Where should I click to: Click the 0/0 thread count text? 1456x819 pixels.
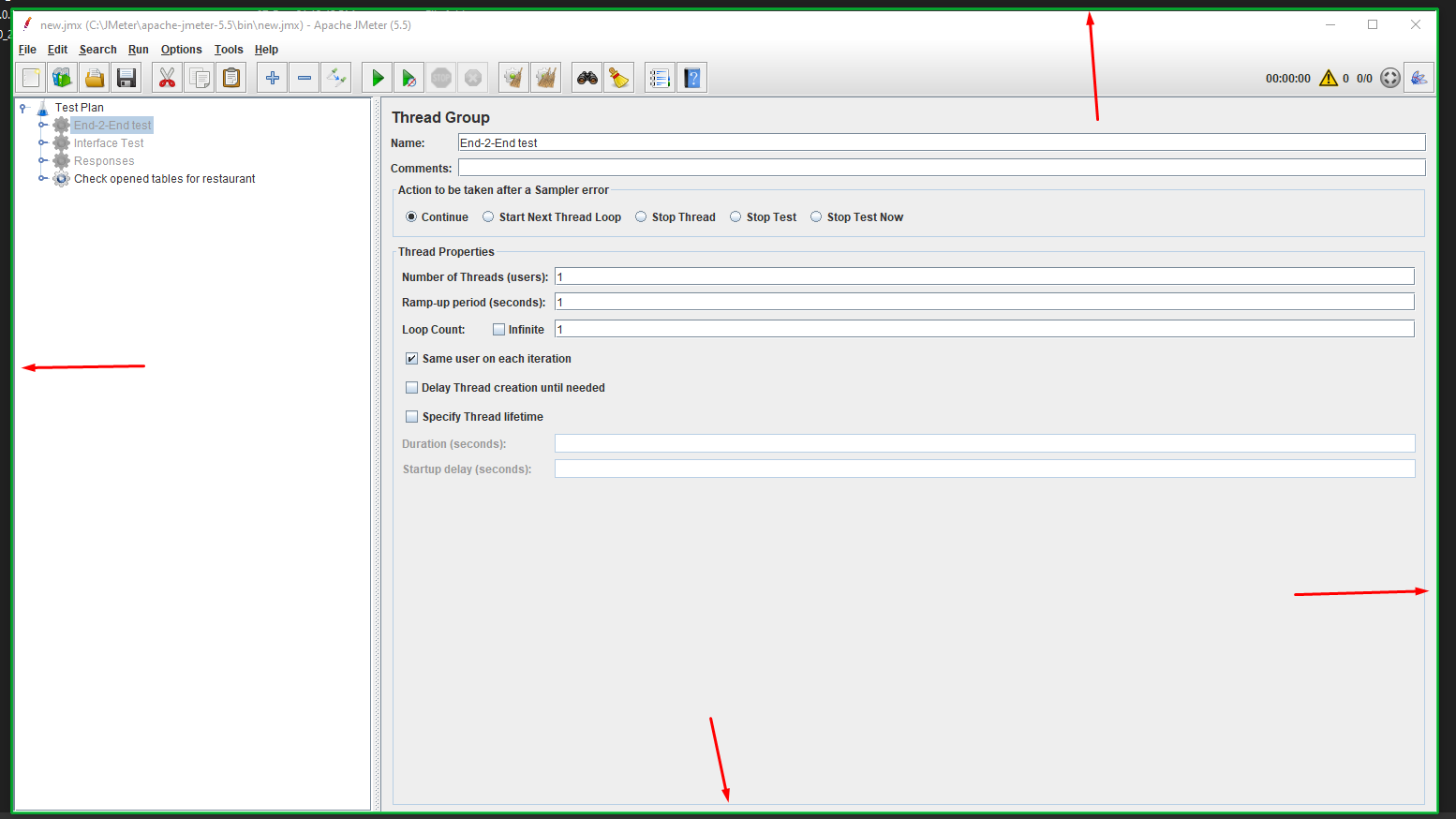tap(1364, 79)
